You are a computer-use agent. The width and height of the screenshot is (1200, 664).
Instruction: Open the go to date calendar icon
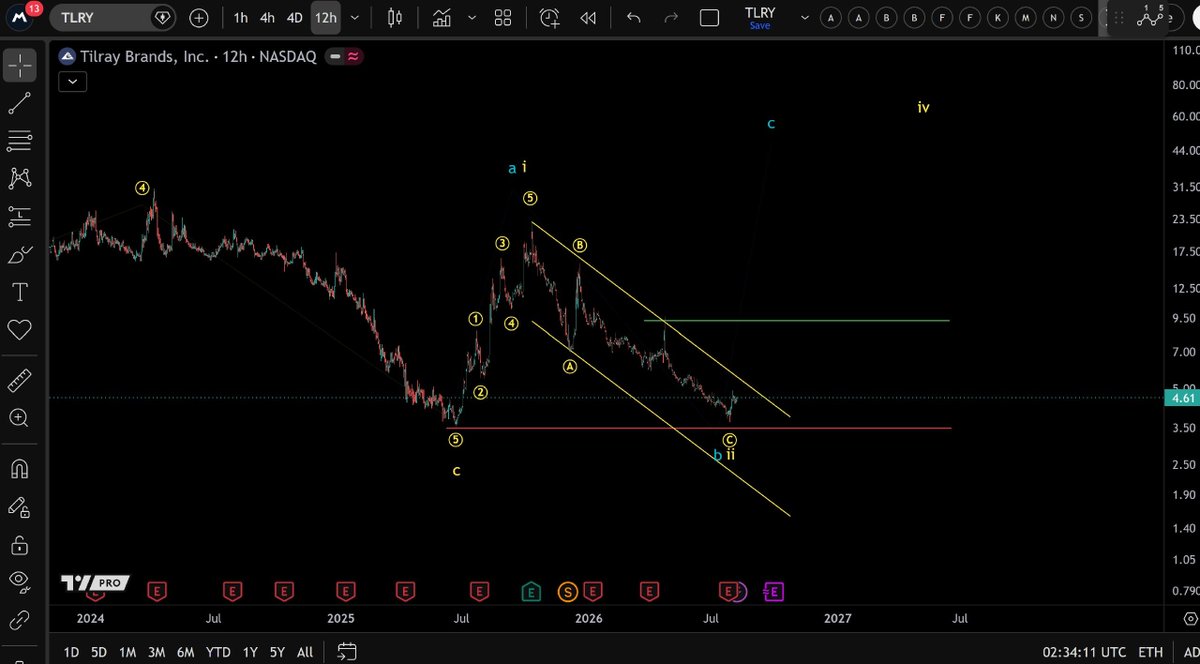(346, 652)
